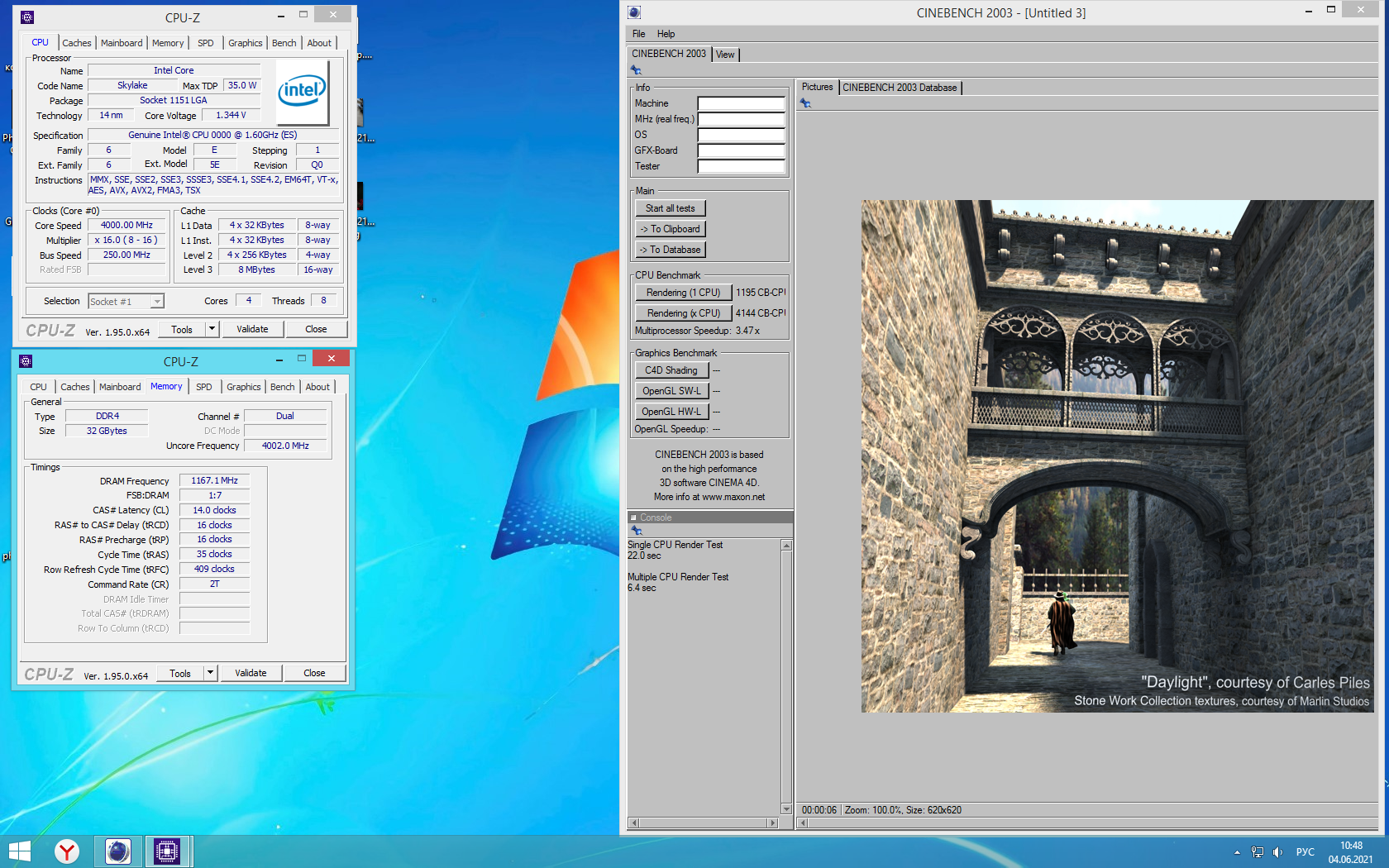Open the Memory CPU-Z window system icon
Viewport: 1389px width, 868px height.
26,361
